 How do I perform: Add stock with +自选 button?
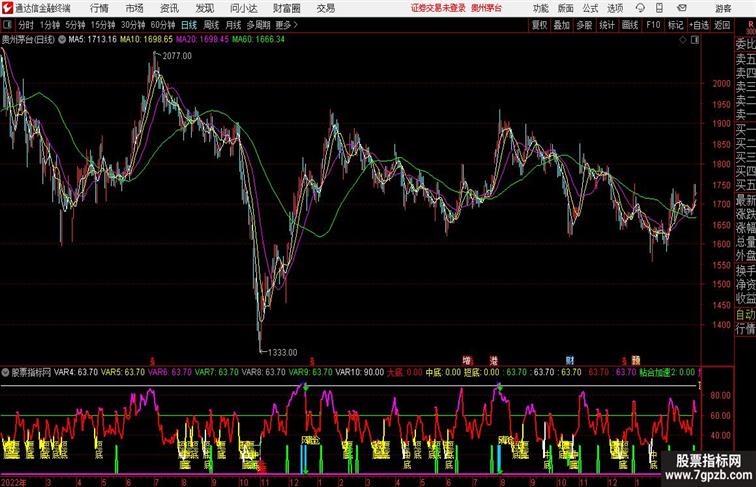699,25
